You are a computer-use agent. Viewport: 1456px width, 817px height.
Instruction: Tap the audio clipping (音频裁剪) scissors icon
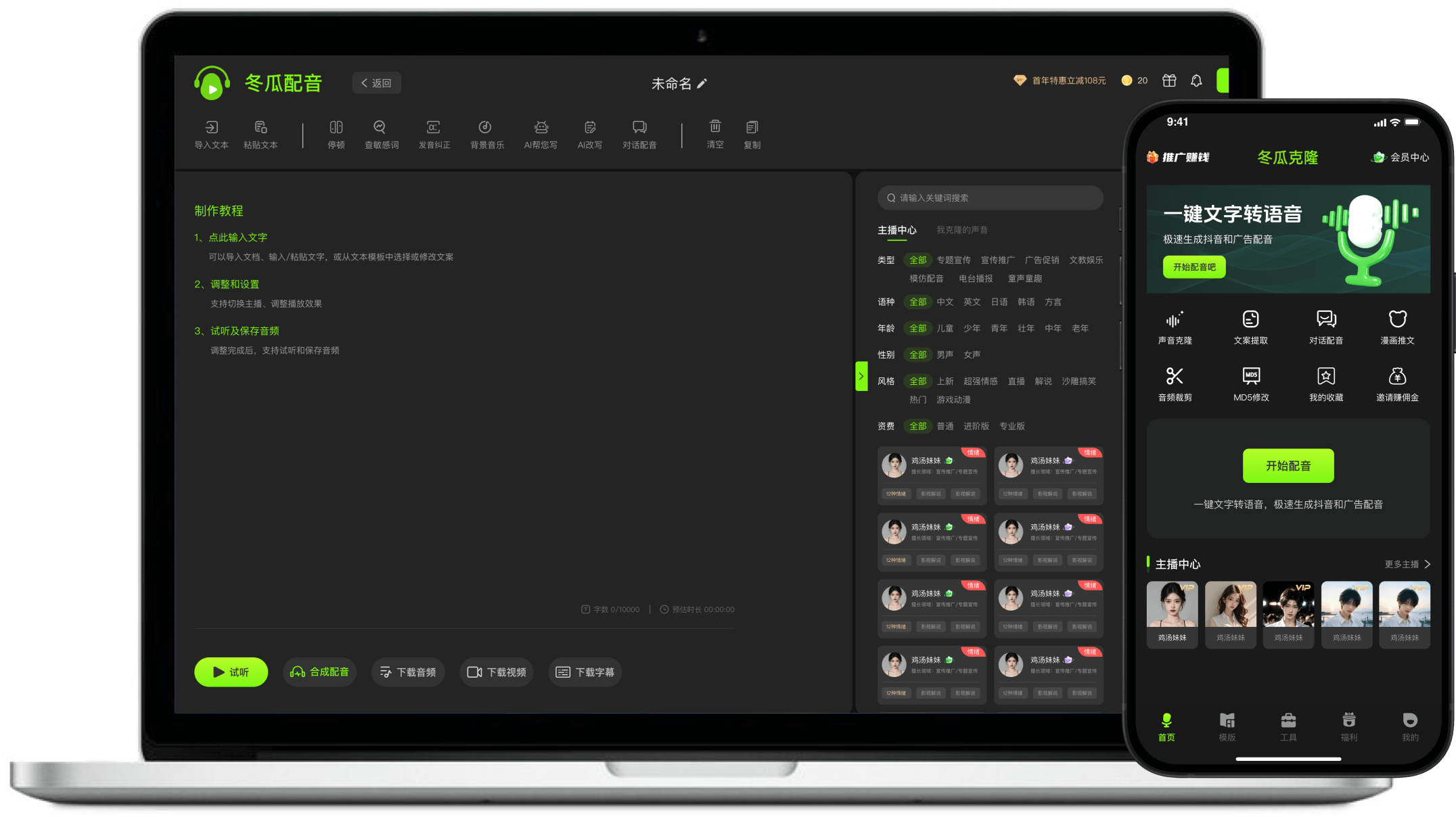tap(1175, 377)
